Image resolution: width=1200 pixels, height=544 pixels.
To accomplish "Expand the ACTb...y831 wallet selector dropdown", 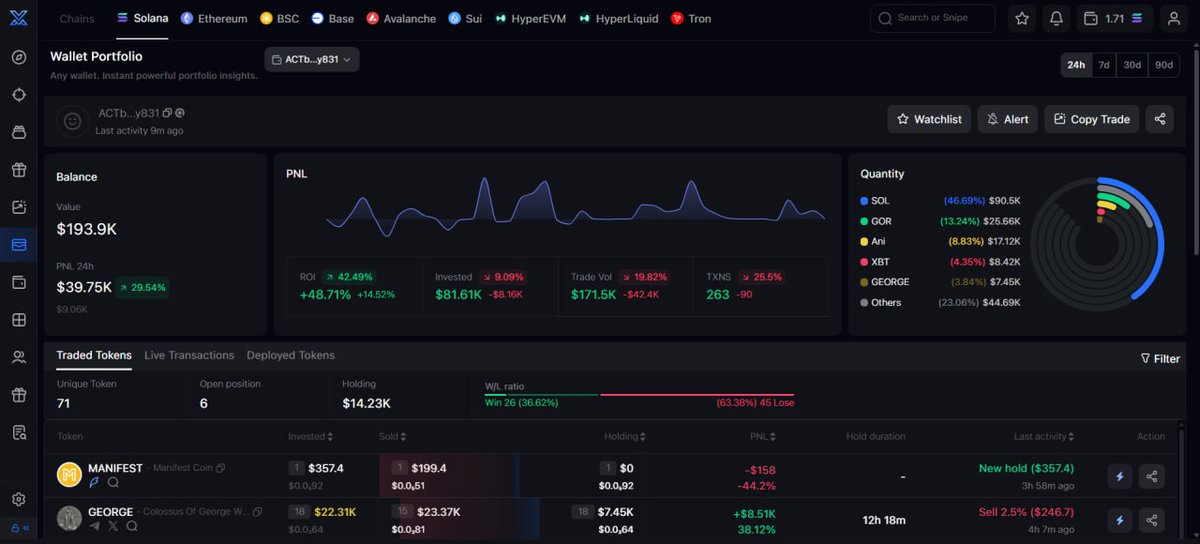I will [312, 60].
